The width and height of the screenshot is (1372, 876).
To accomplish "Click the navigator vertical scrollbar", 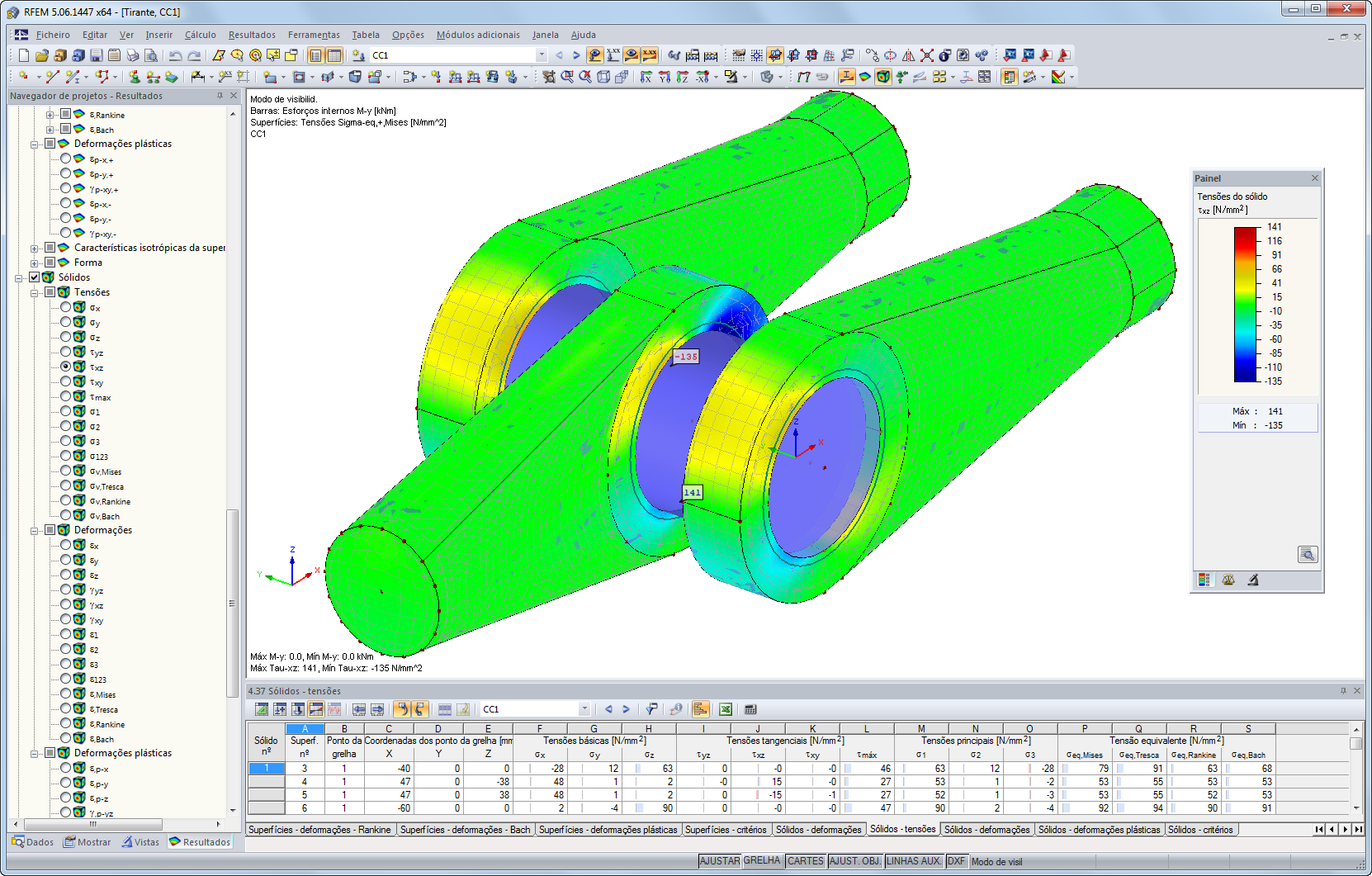I will pyautogui.click(x=232, y=604).
